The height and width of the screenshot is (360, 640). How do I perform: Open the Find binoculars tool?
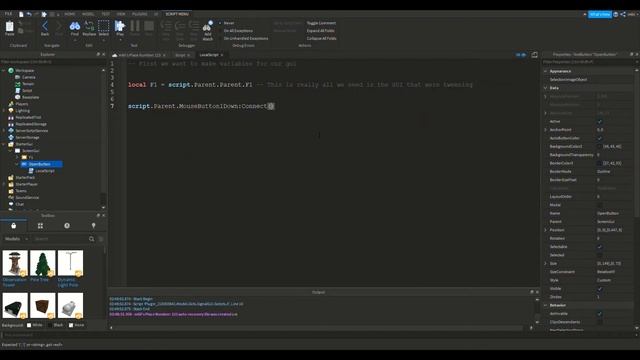click(75, 27)
